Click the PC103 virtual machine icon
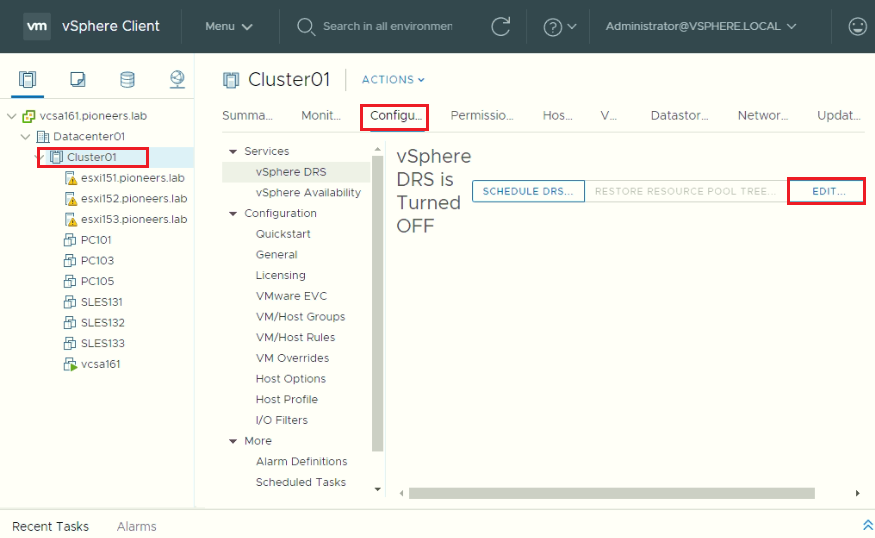The image size is (875, 538). pyautogui.click(x=70, y=261)
